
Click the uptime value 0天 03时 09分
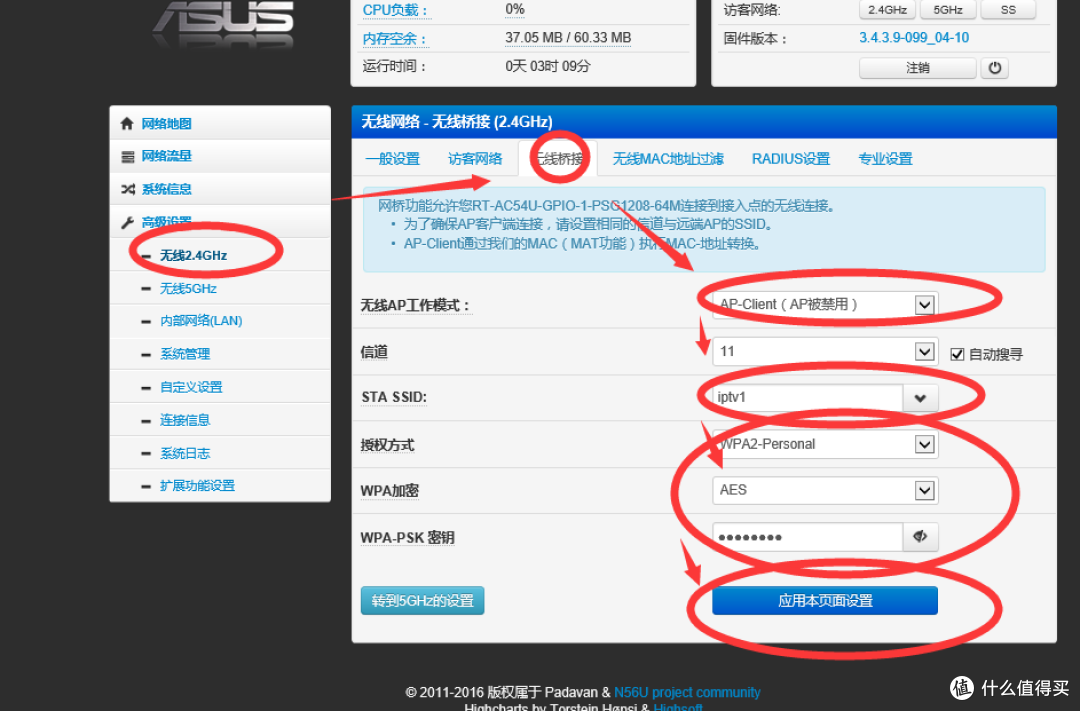click(548, 66)
